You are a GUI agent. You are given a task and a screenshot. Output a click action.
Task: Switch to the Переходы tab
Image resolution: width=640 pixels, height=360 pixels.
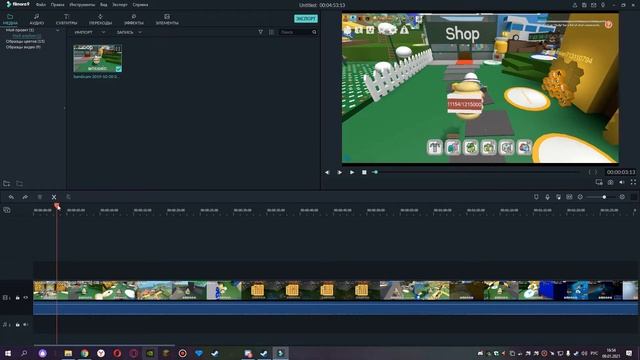pos(100,19)
